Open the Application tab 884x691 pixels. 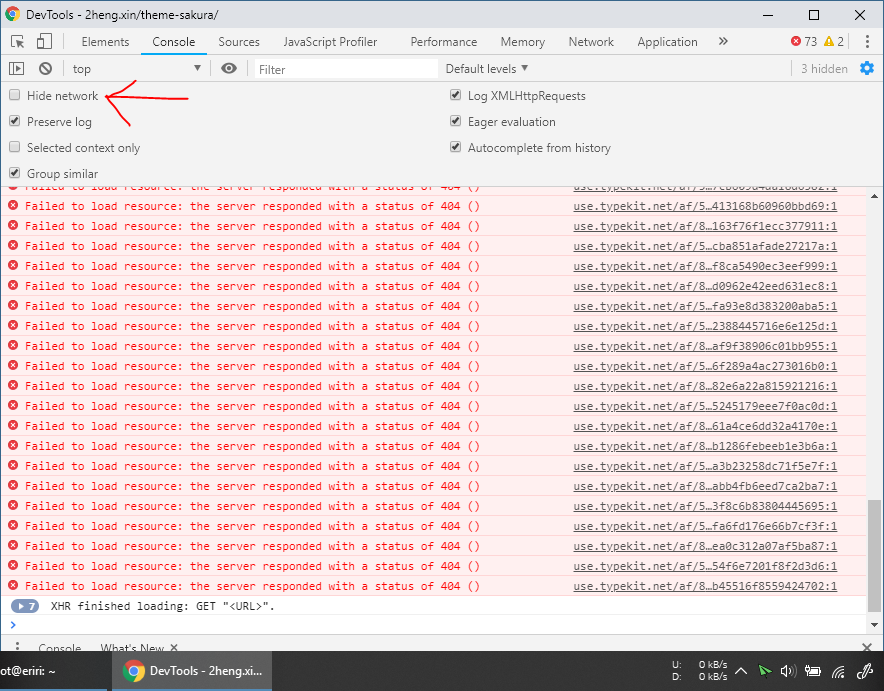click(x=668, y=42)
